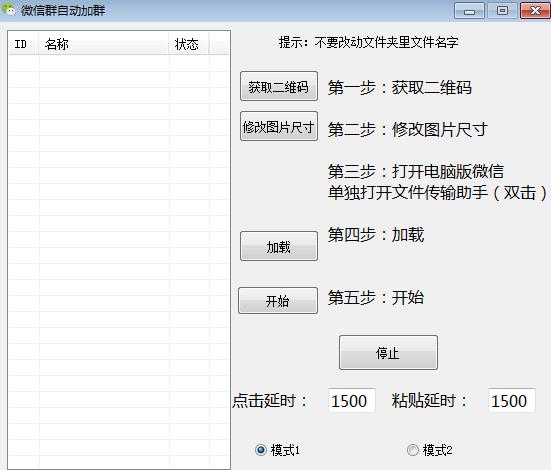Maximize the application window
This screenshot has height=470, width=551.
(502, 11)
